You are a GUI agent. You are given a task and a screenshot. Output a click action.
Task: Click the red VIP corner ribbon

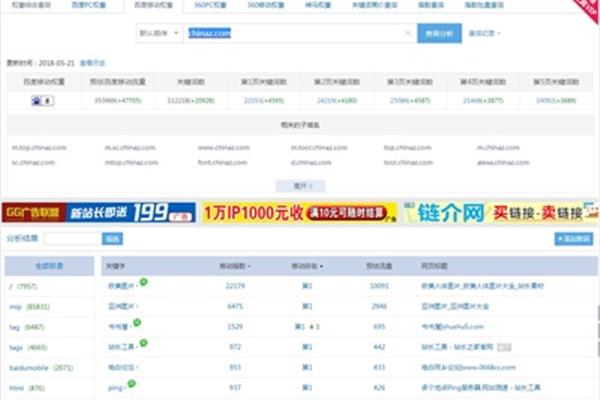click(587, 10)
